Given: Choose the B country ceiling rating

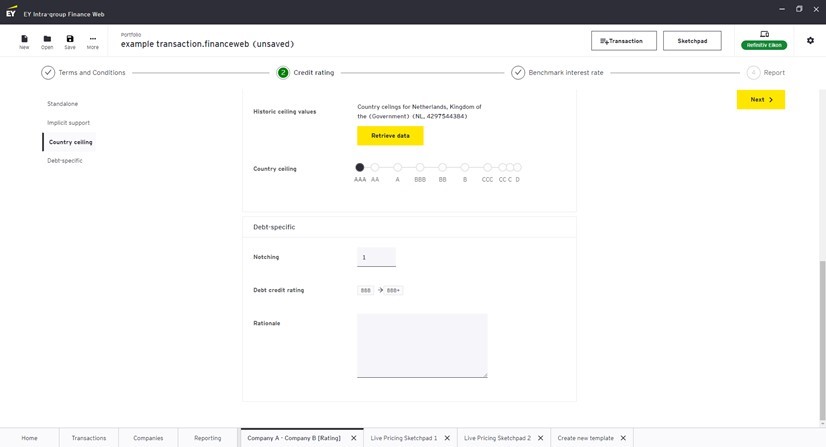Looking at the screenshot, I should point(465,168).
